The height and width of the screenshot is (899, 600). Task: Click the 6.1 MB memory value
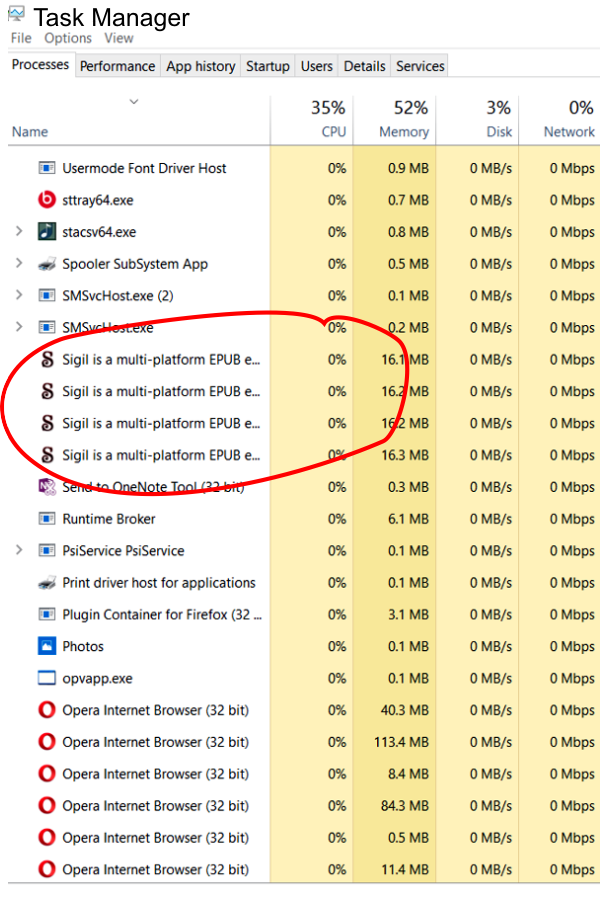tap(408, 519)
